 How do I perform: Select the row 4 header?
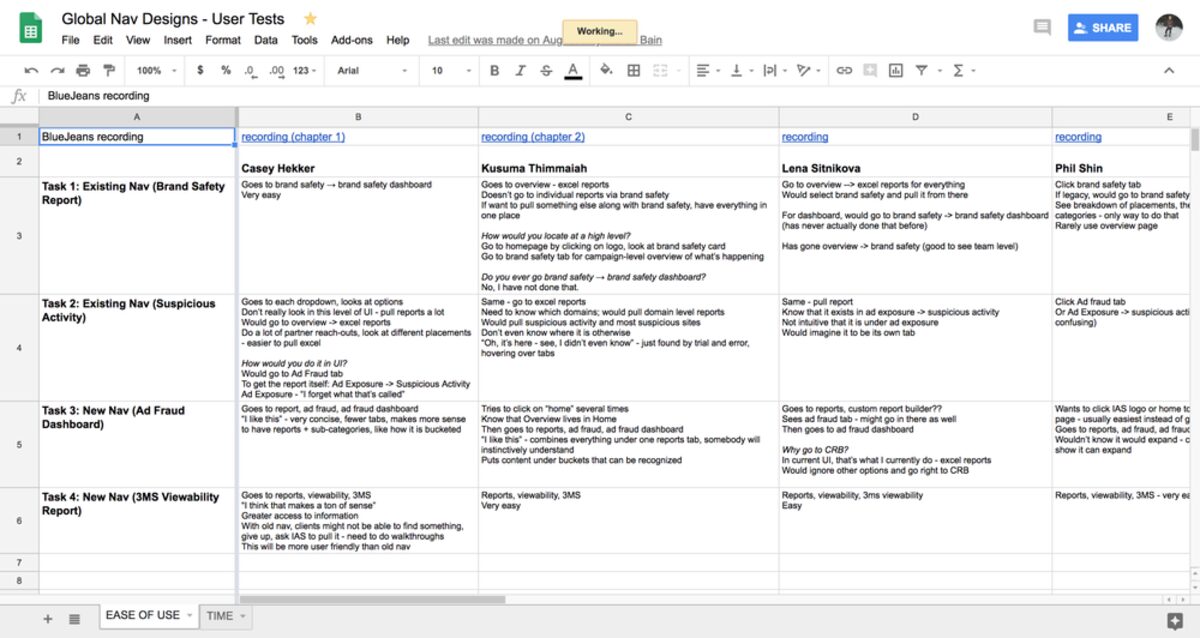[19, 348]
